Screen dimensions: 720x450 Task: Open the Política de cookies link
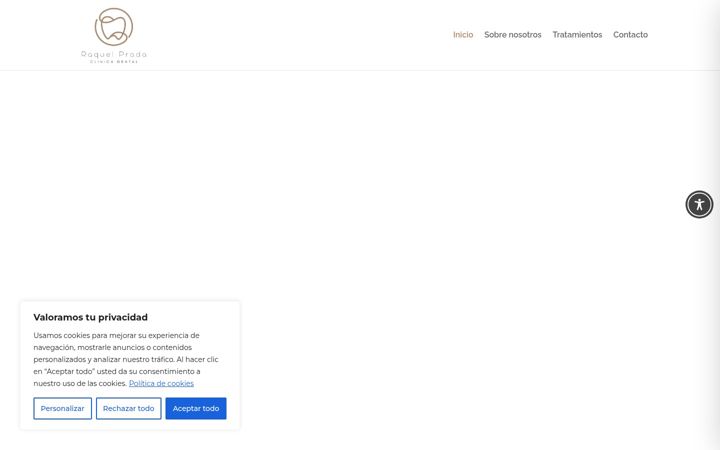click(161, 383)
